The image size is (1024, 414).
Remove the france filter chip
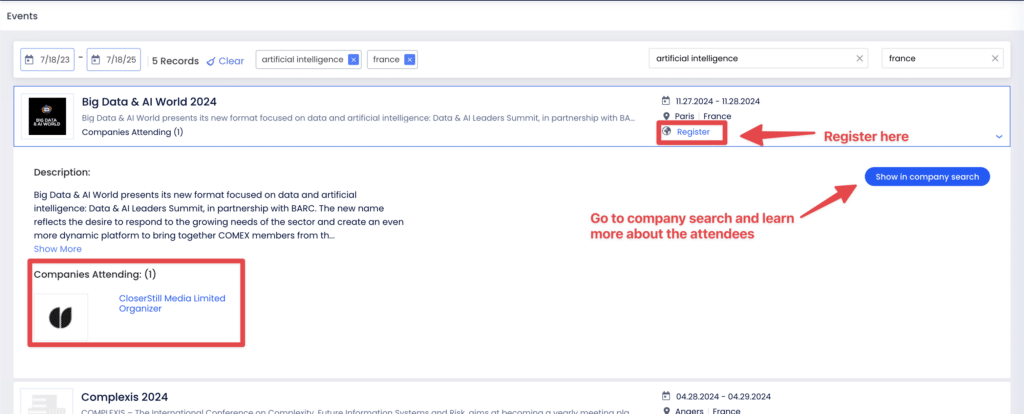point(409,59)
